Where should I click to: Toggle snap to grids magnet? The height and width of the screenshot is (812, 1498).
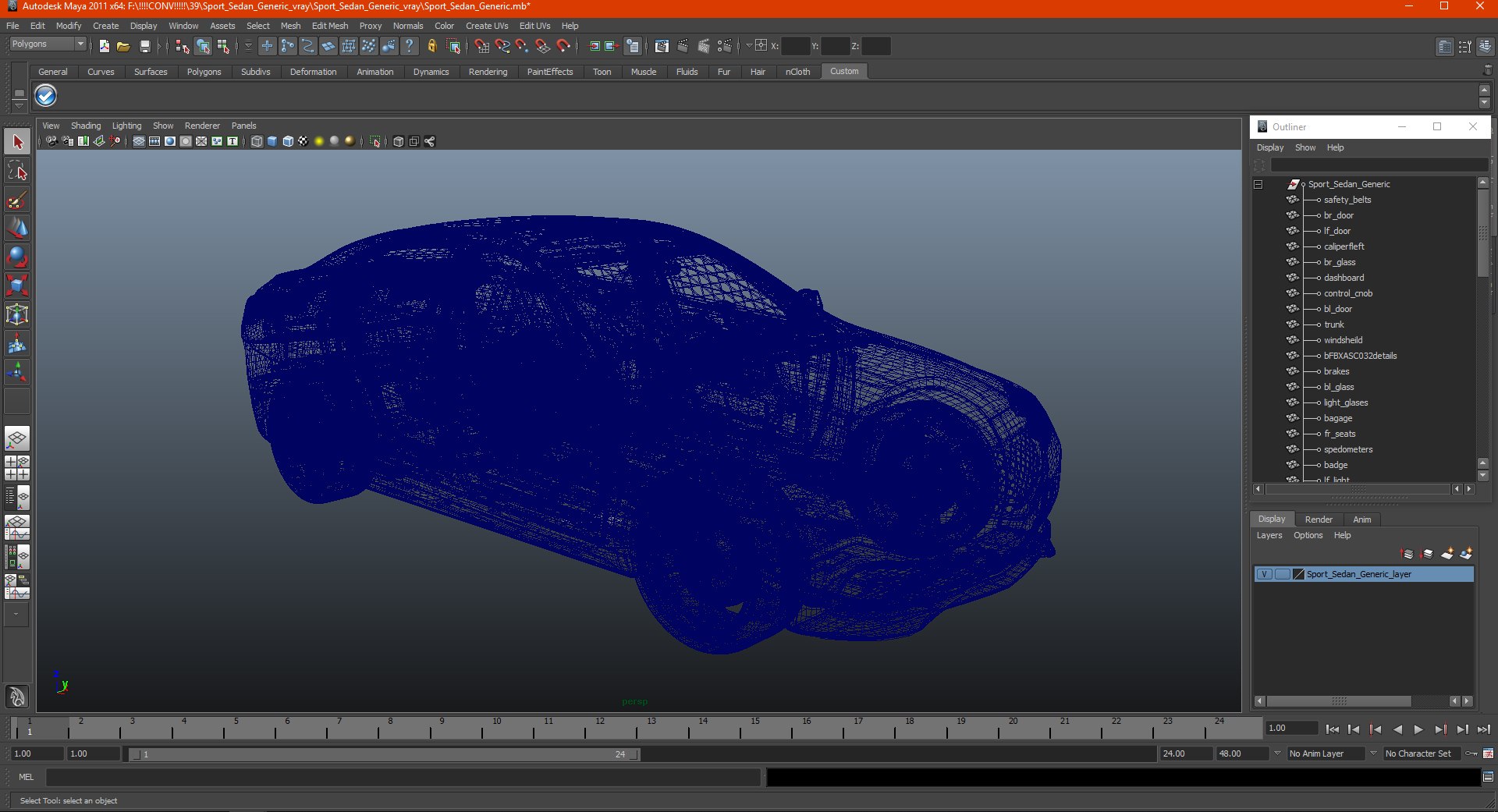pos(482,47)
